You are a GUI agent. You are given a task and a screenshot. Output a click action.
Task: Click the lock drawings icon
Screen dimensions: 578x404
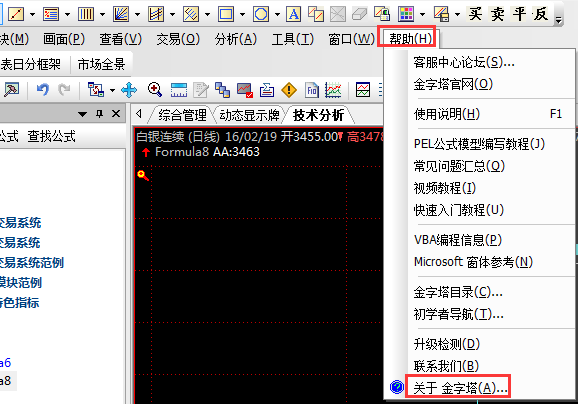click(x=382, y=14)
